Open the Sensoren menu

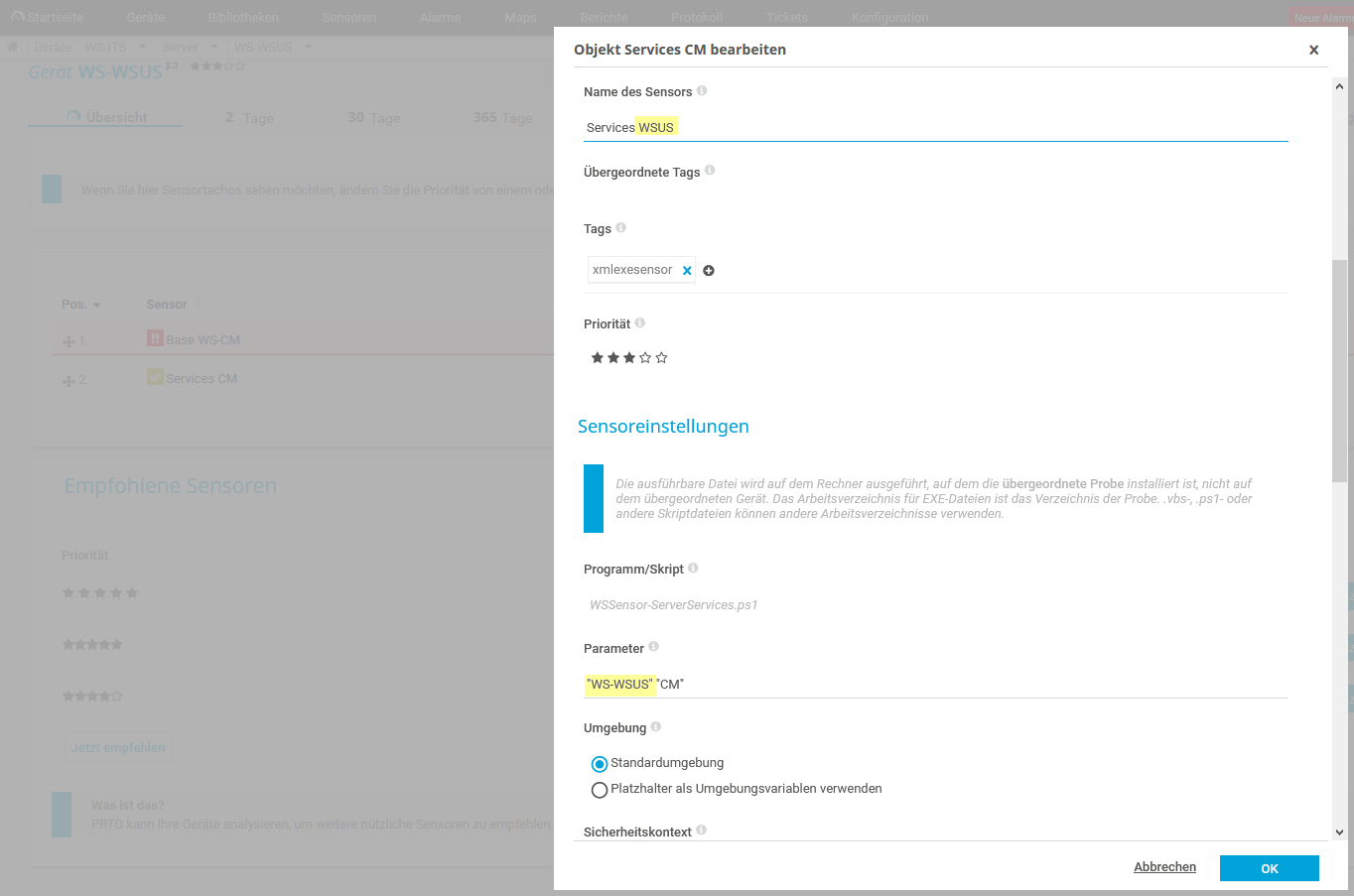[x=349, y=17]
